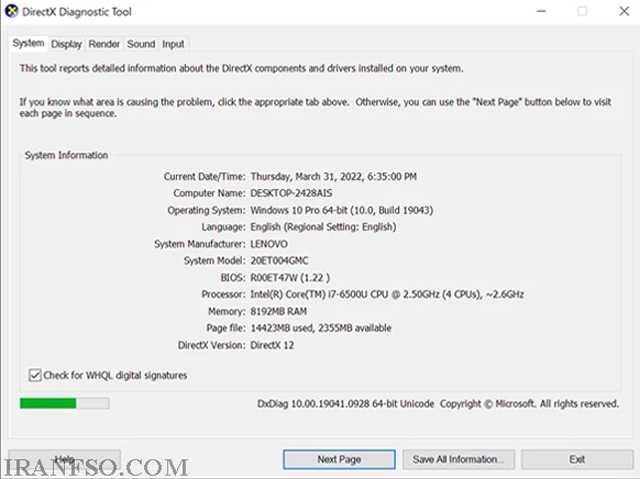
Task: Click the DESKTOP-2428AIS computer name text
Action: pyautogui.click(x=291, y=193)
